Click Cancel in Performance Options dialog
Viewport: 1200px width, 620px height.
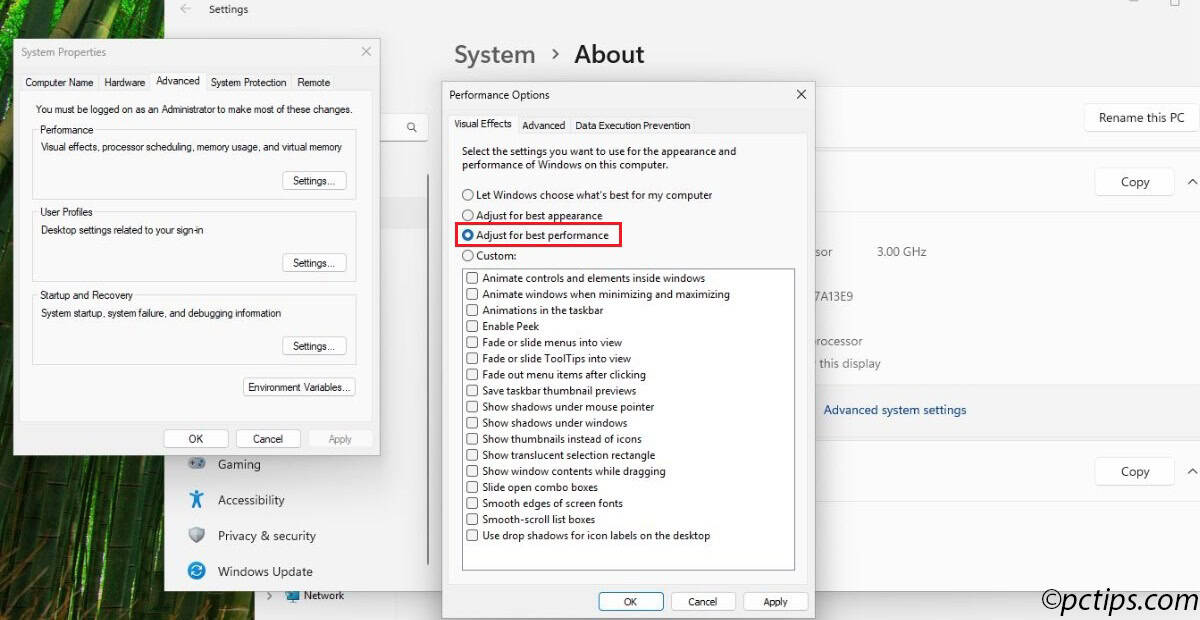703,602
